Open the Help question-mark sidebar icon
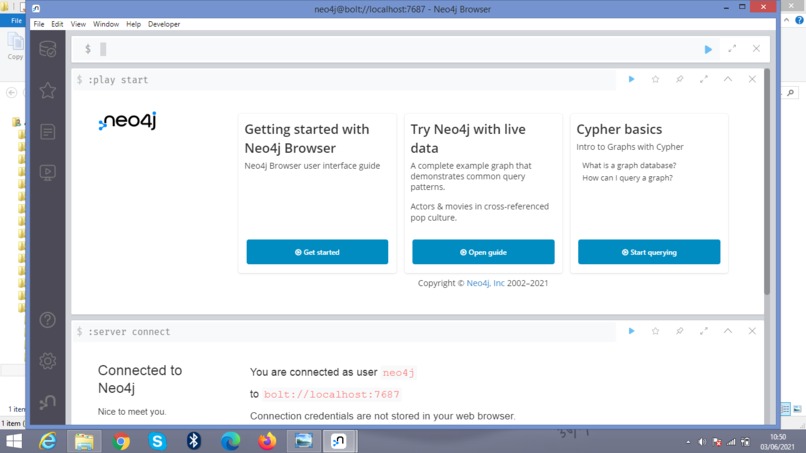 pos(47,320)
